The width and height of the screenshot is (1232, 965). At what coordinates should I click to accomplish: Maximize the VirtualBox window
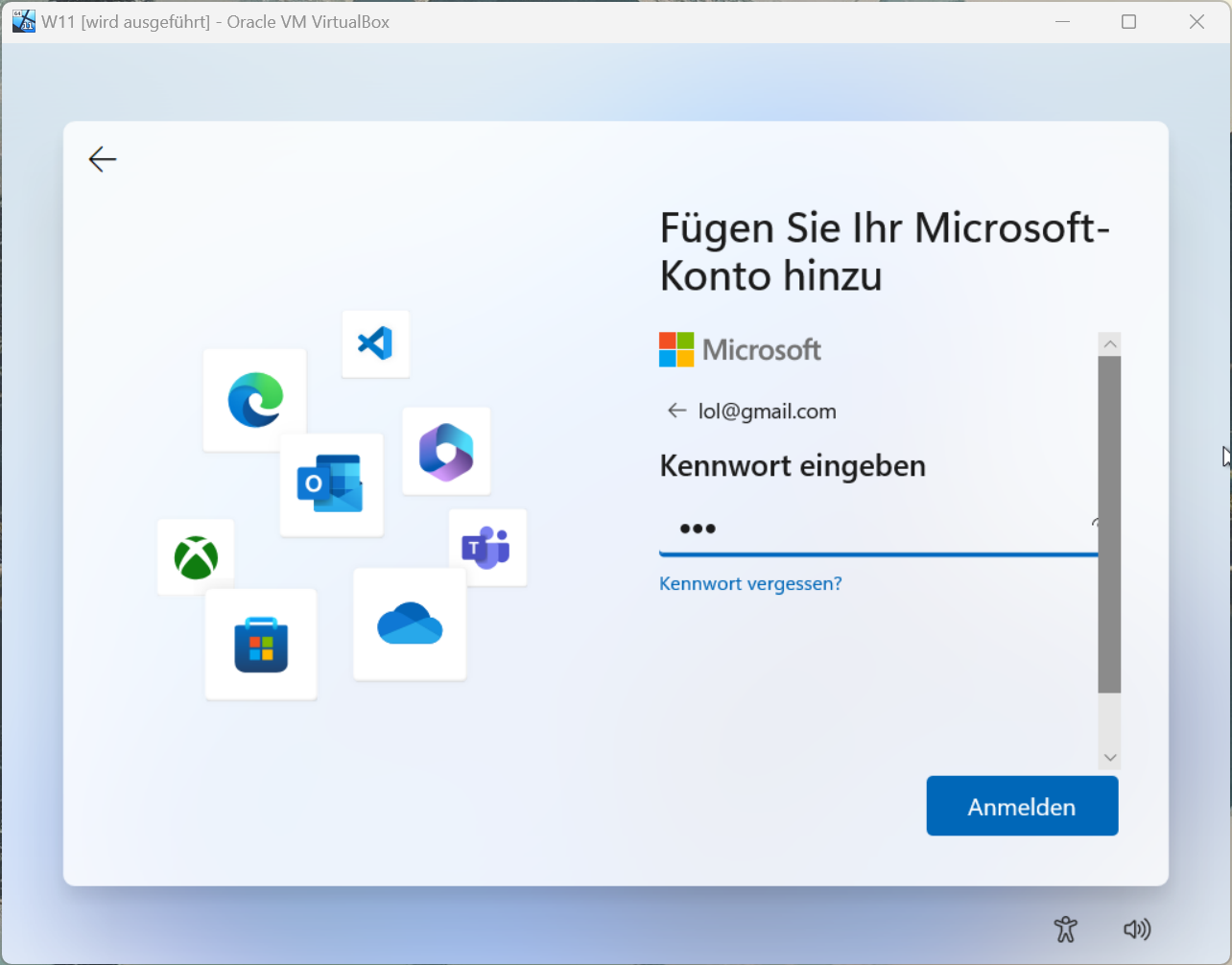(x=1129, y=21)
